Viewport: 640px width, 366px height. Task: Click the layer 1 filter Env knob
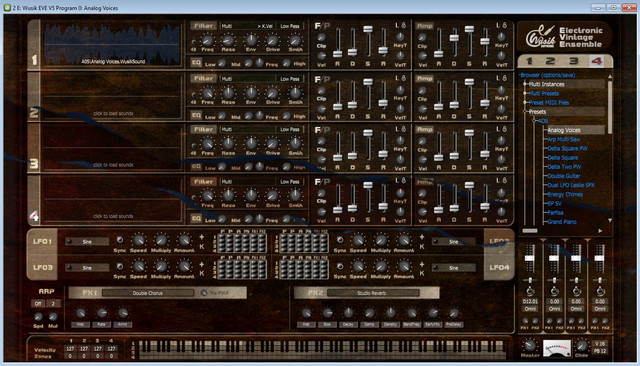point(251,40)
